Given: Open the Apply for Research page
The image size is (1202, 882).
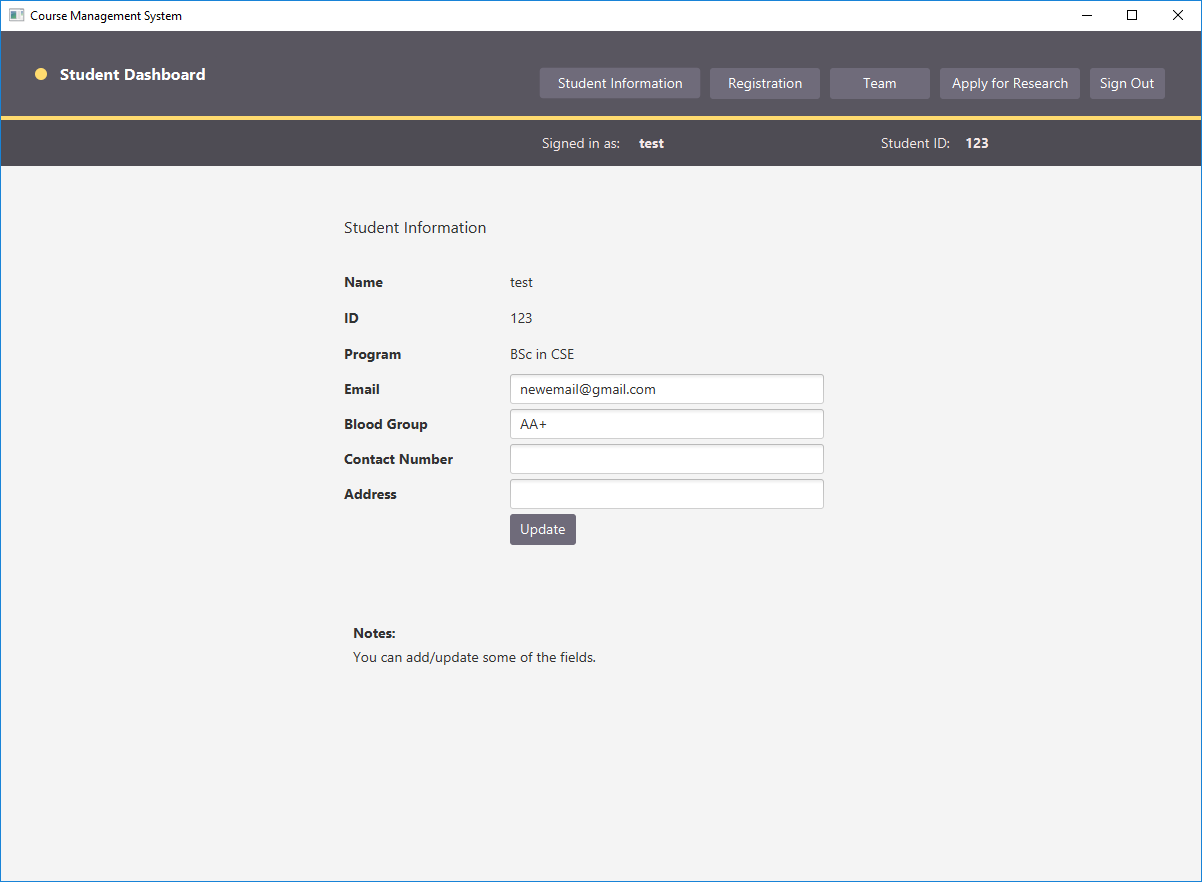Looking at the screenshot, I should tap(1009, 83).
